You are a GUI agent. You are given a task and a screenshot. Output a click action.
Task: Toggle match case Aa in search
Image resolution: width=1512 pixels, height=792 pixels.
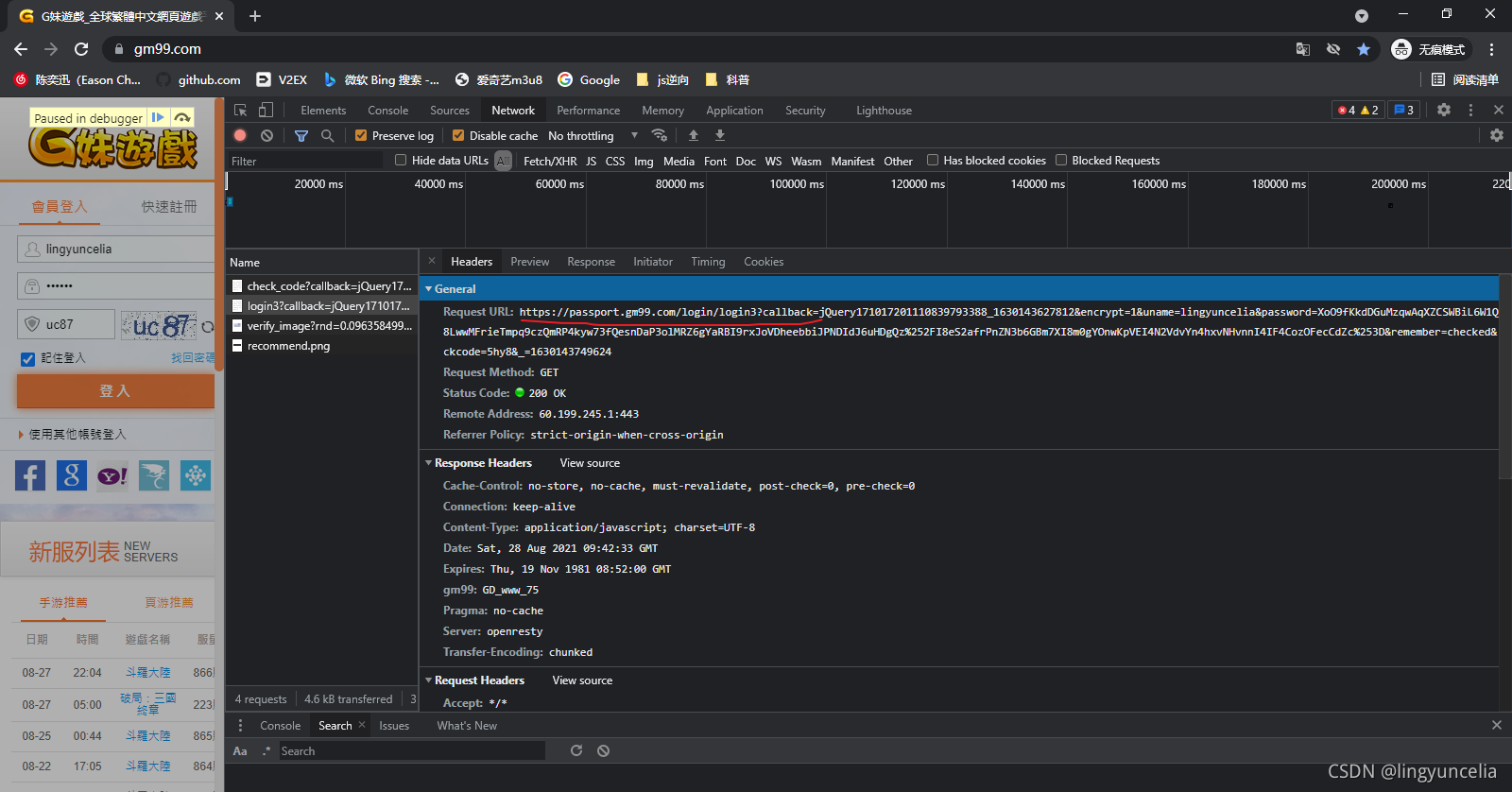[240, 750]
